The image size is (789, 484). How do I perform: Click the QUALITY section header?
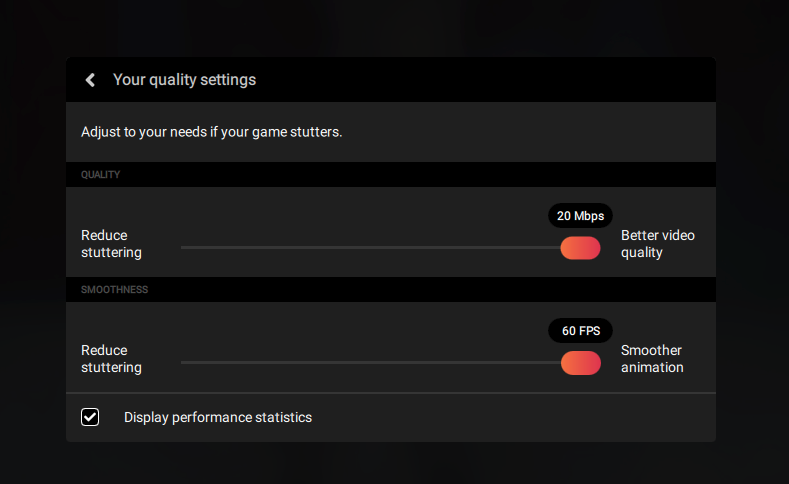pos(100,175)
